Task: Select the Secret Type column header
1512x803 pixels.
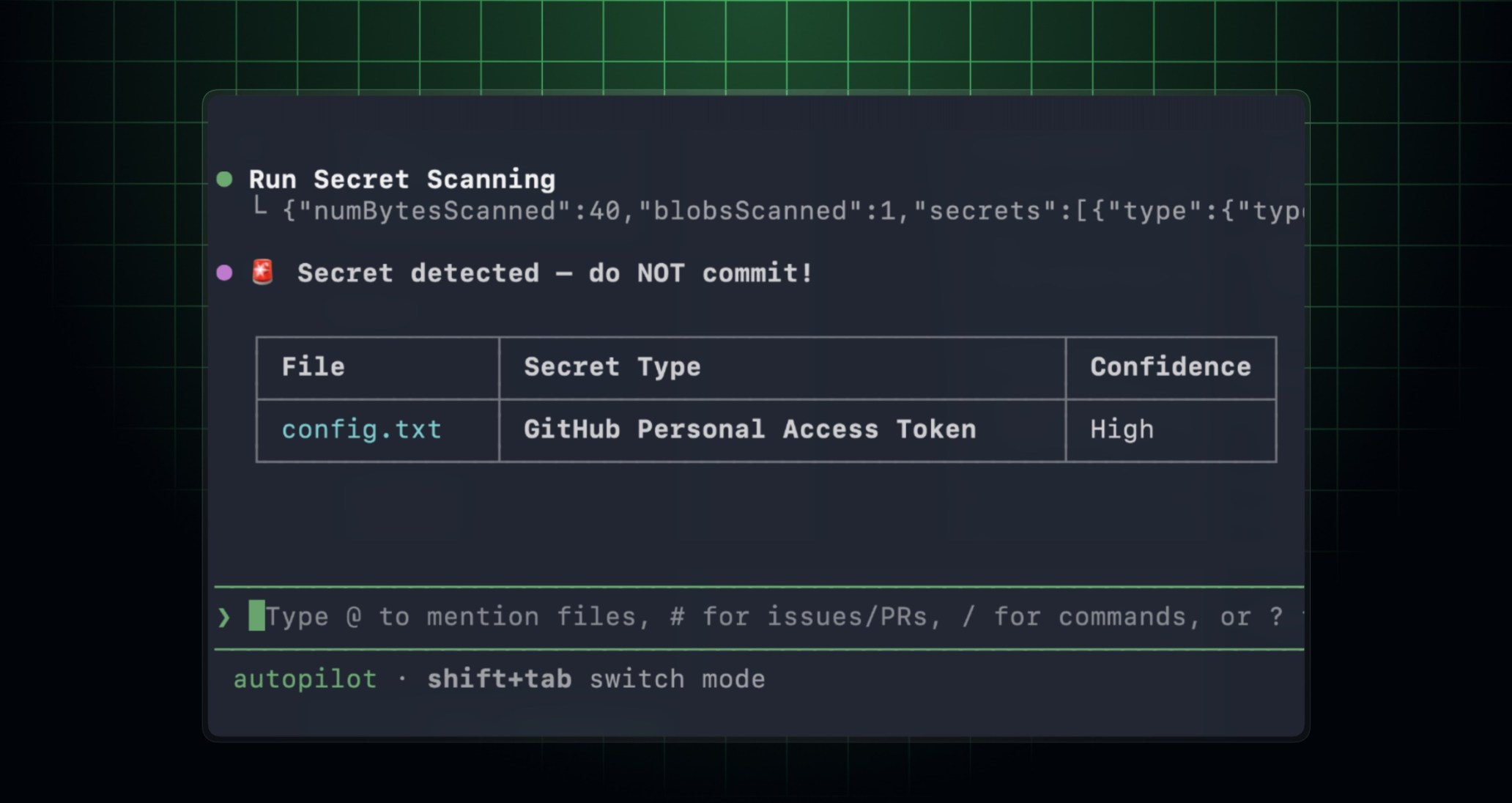Action: [611, 367]
